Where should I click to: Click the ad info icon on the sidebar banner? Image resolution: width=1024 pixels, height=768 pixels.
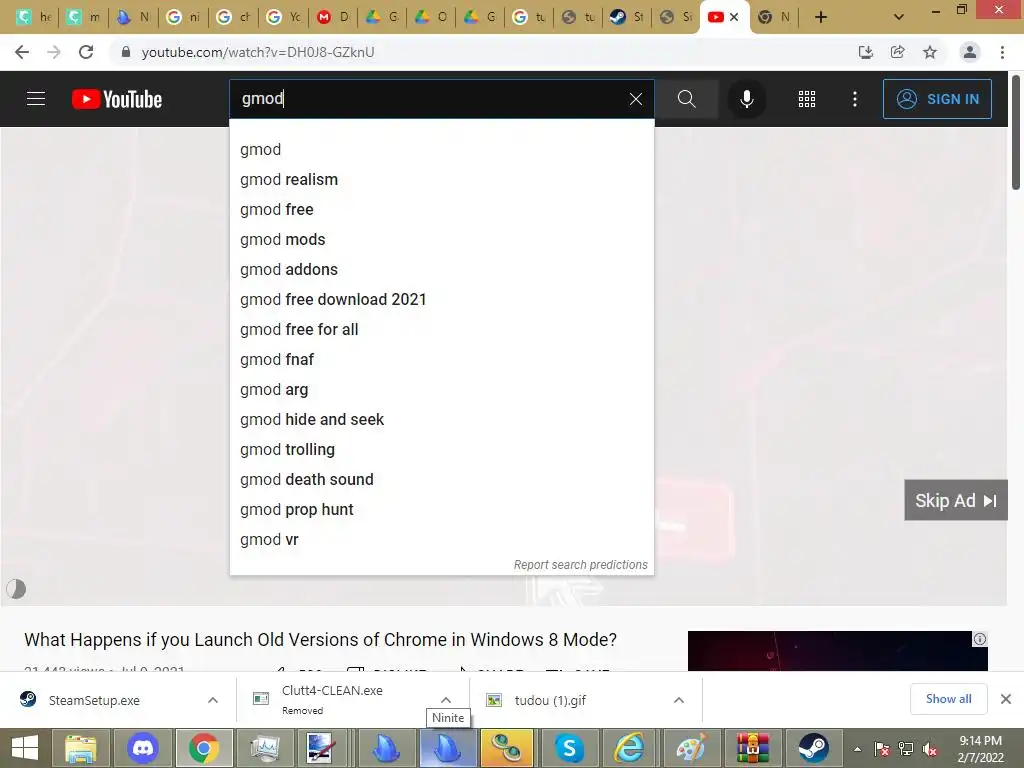pos(980,639)
